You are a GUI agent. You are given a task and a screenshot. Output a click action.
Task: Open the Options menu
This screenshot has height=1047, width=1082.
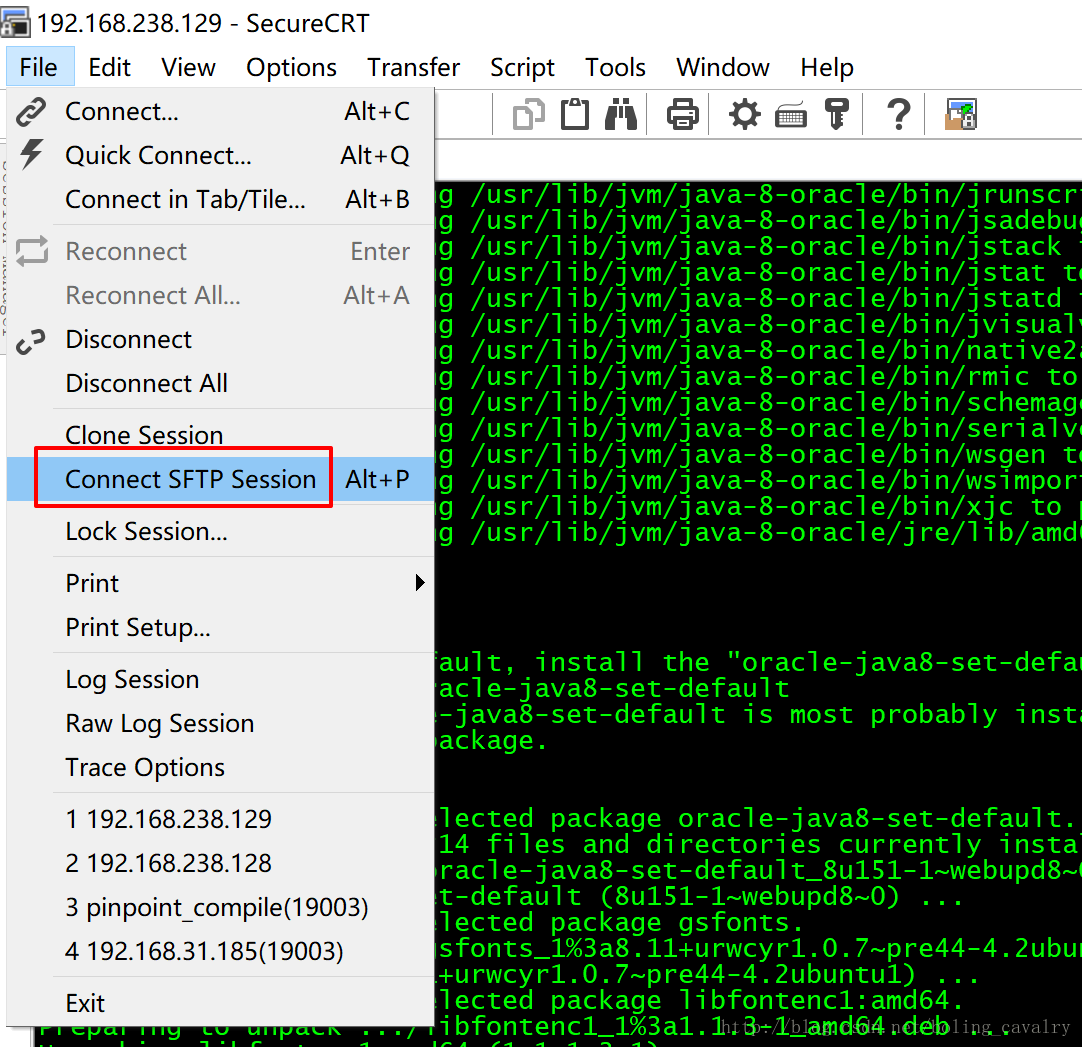click(x=291, y=67)
